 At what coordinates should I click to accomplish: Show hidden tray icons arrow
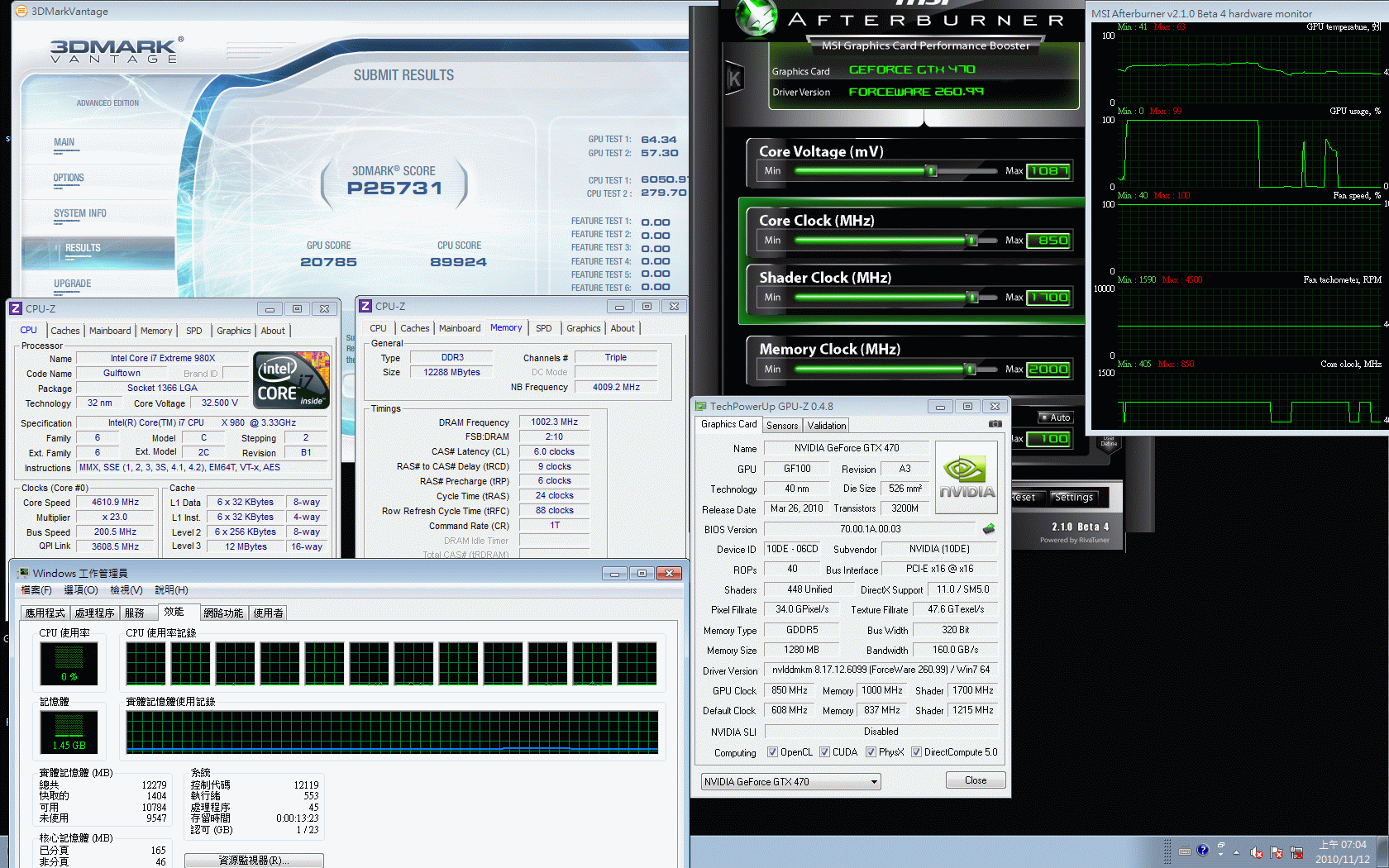(x=1237, y=852)
